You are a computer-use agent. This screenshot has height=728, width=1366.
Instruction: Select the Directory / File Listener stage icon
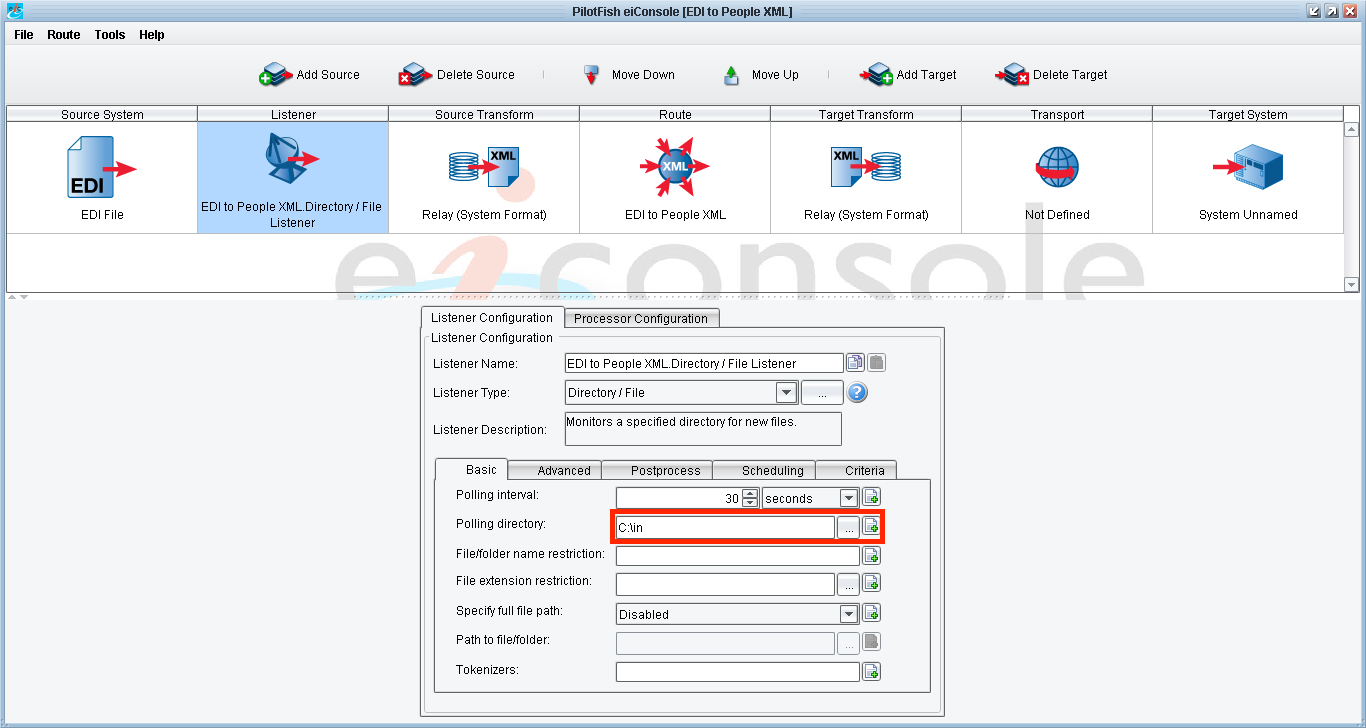point(293,160)
